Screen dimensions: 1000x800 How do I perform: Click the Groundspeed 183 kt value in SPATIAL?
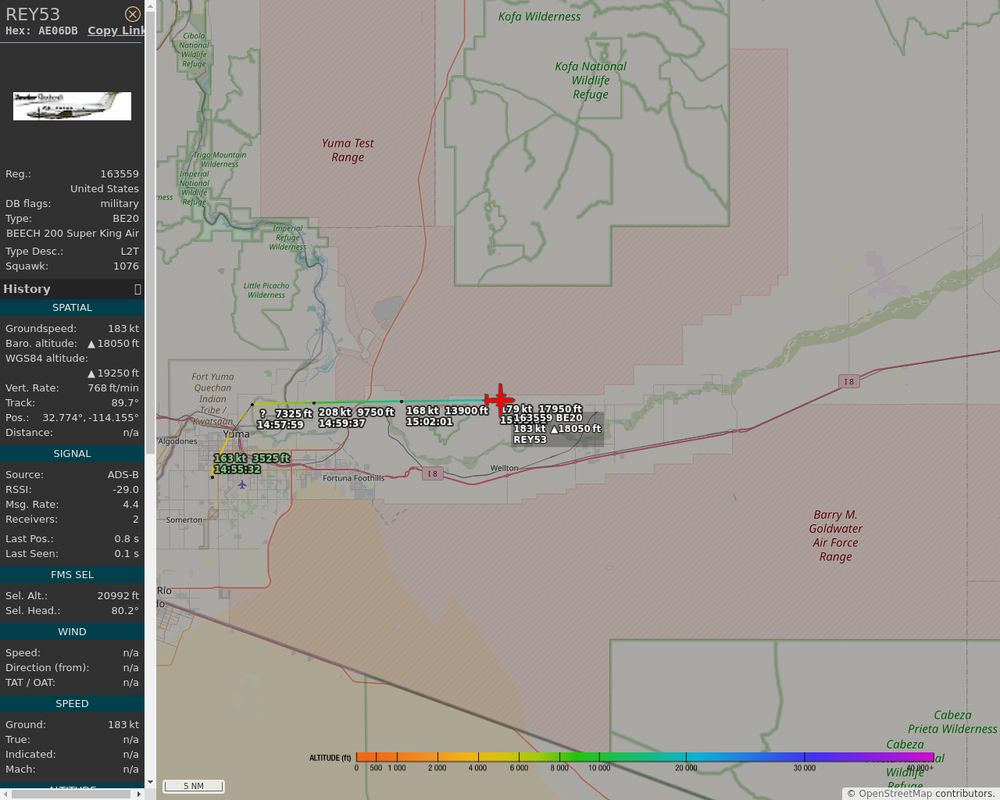(x=123, y=329)
